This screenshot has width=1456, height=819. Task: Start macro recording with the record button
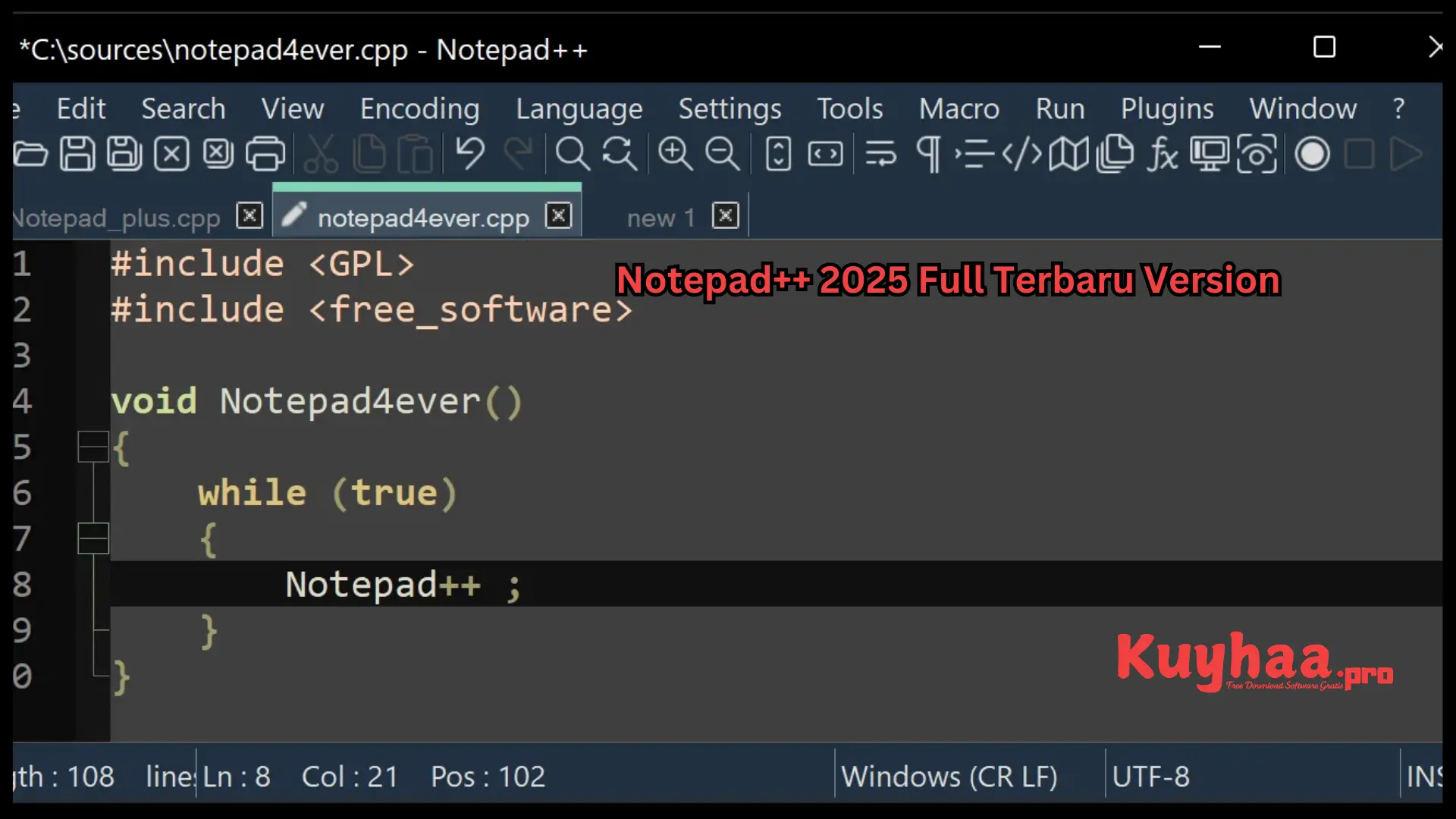point(1313,154)
